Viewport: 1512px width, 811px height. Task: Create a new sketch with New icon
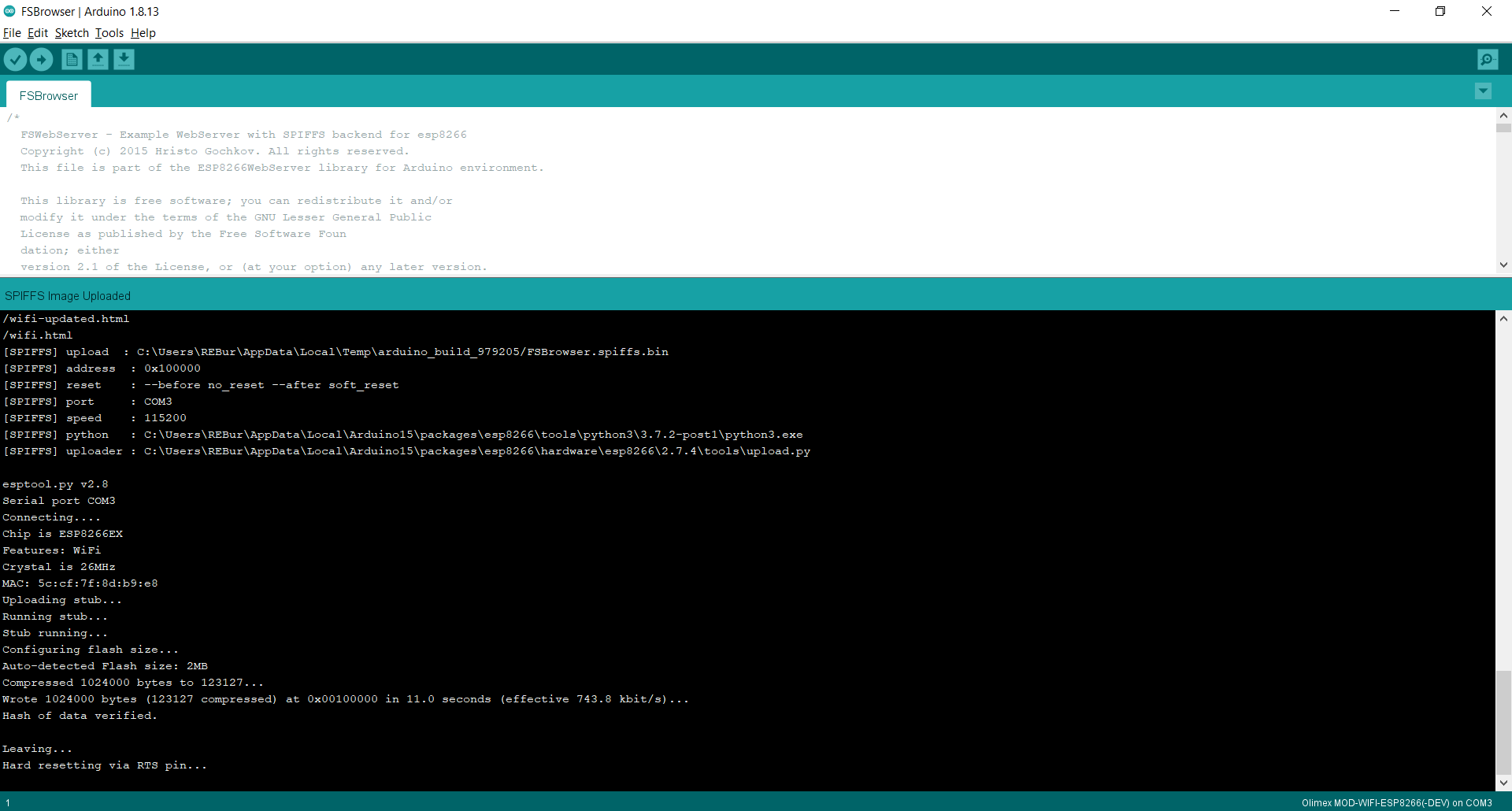click(72, 60)
